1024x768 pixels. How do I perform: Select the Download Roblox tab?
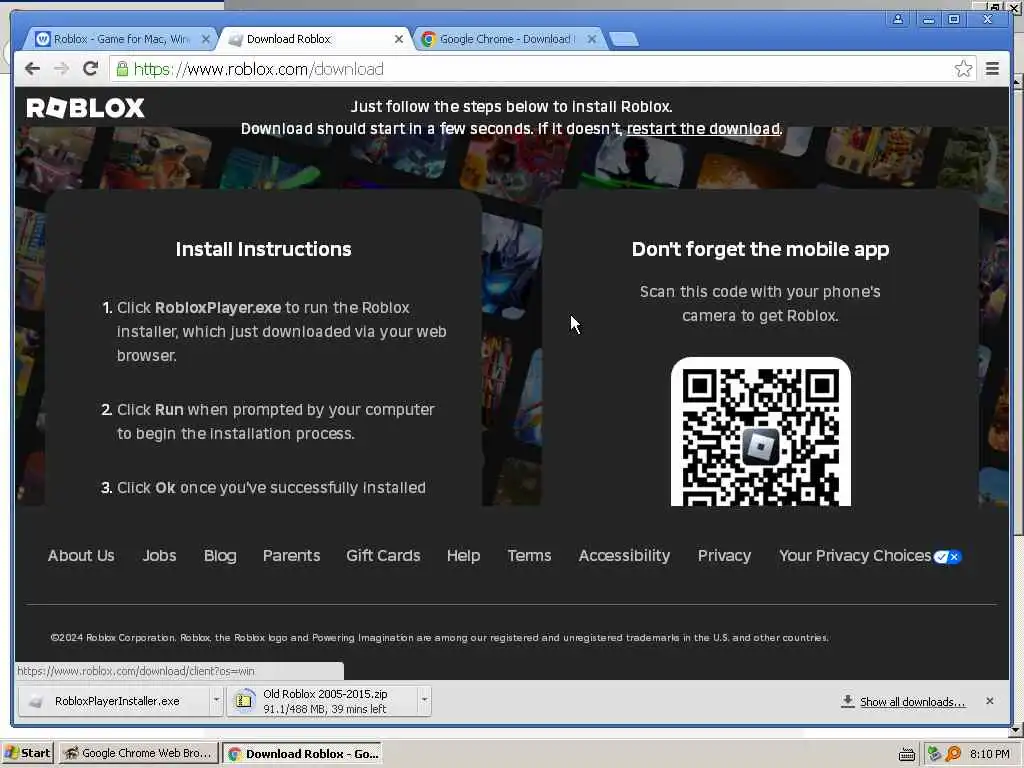tap(313, 39)
